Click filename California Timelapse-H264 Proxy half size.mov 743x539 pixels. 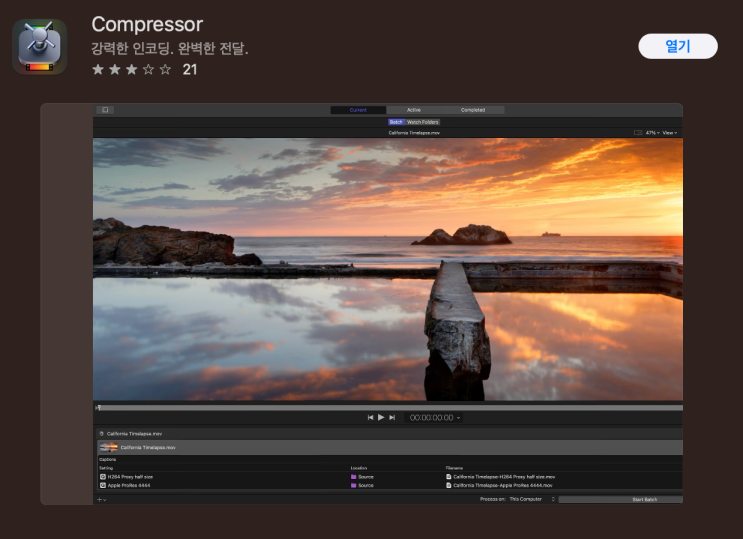click(x=504, y=477)
